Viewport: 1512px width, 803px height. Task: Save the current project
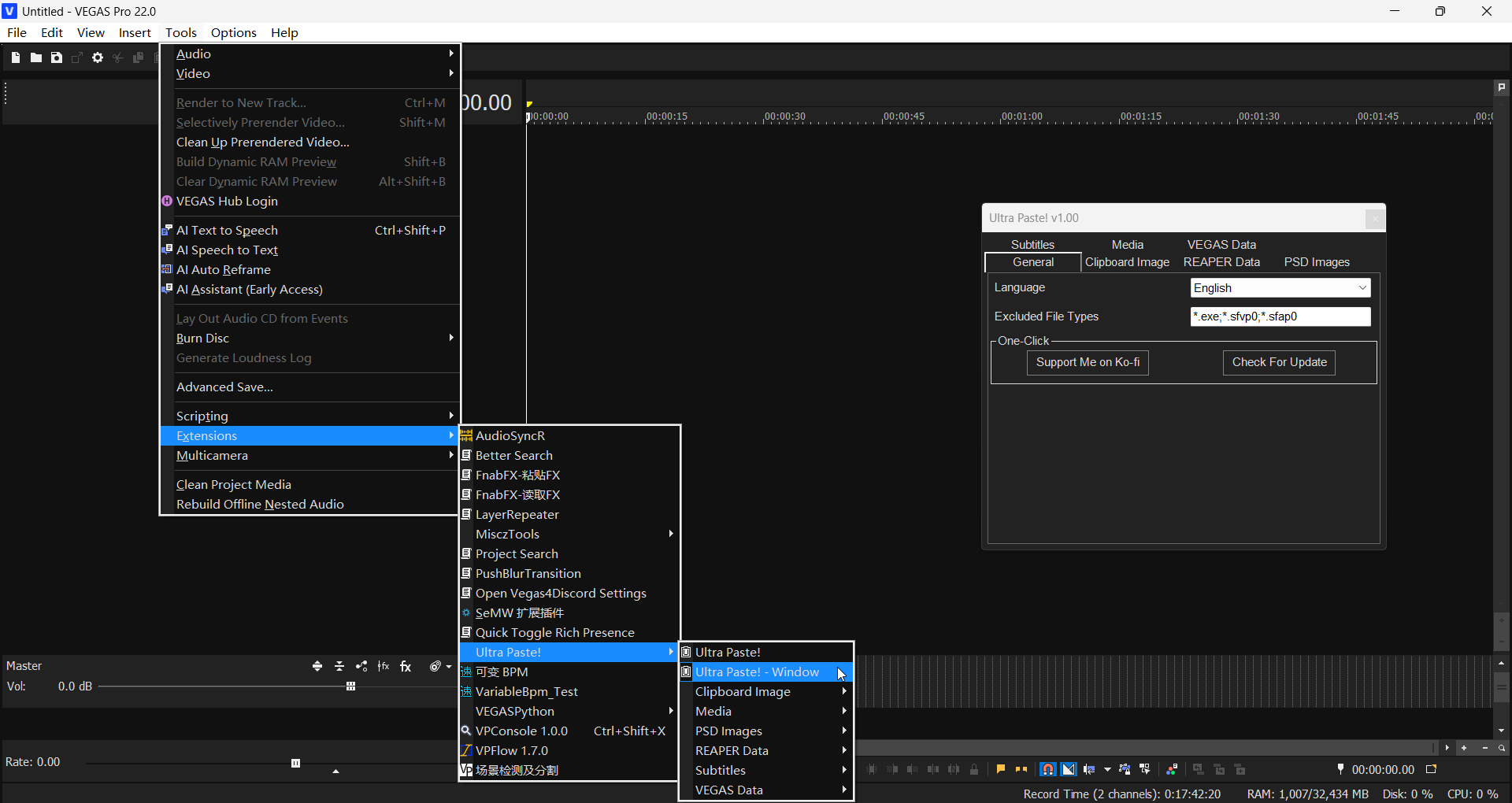point(56,57)
